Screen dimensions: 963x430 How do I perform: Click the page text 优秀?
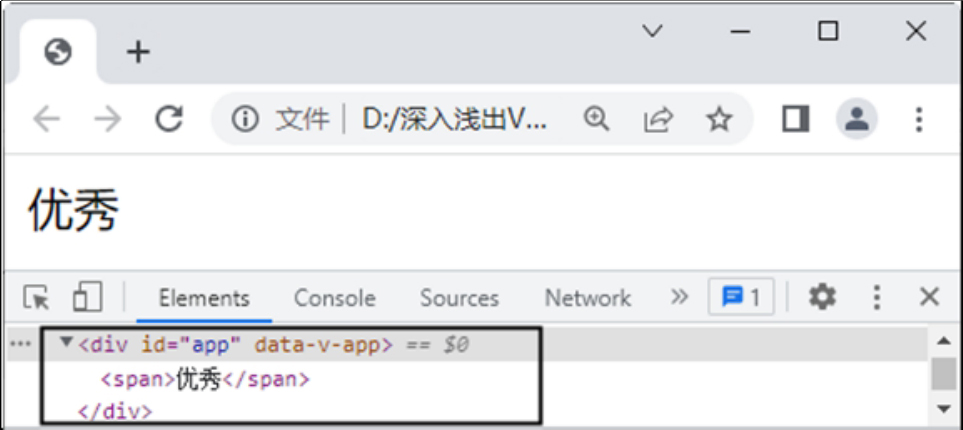point(74,210)
